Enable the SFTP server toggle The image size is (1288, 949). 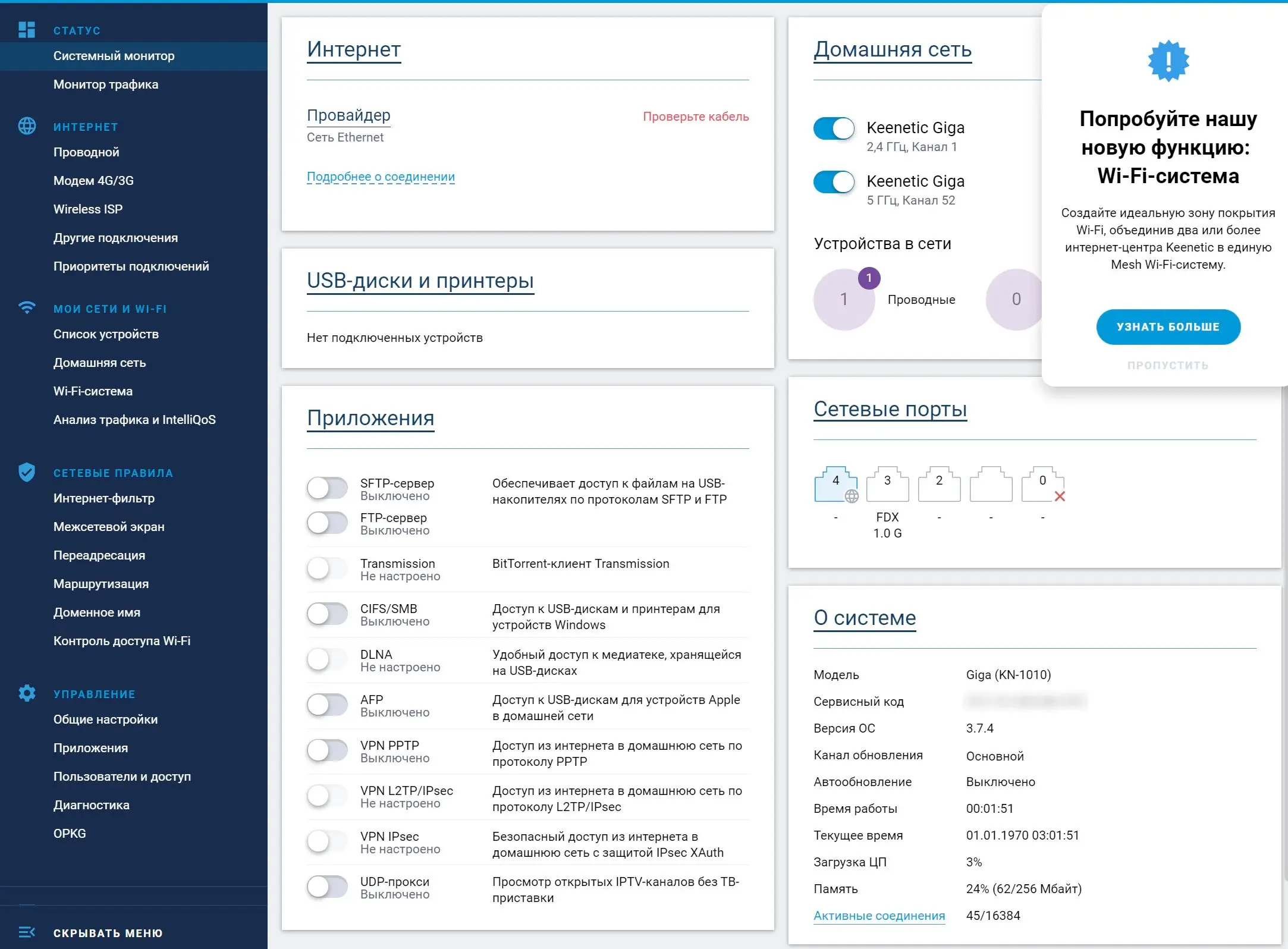point(327,489)
